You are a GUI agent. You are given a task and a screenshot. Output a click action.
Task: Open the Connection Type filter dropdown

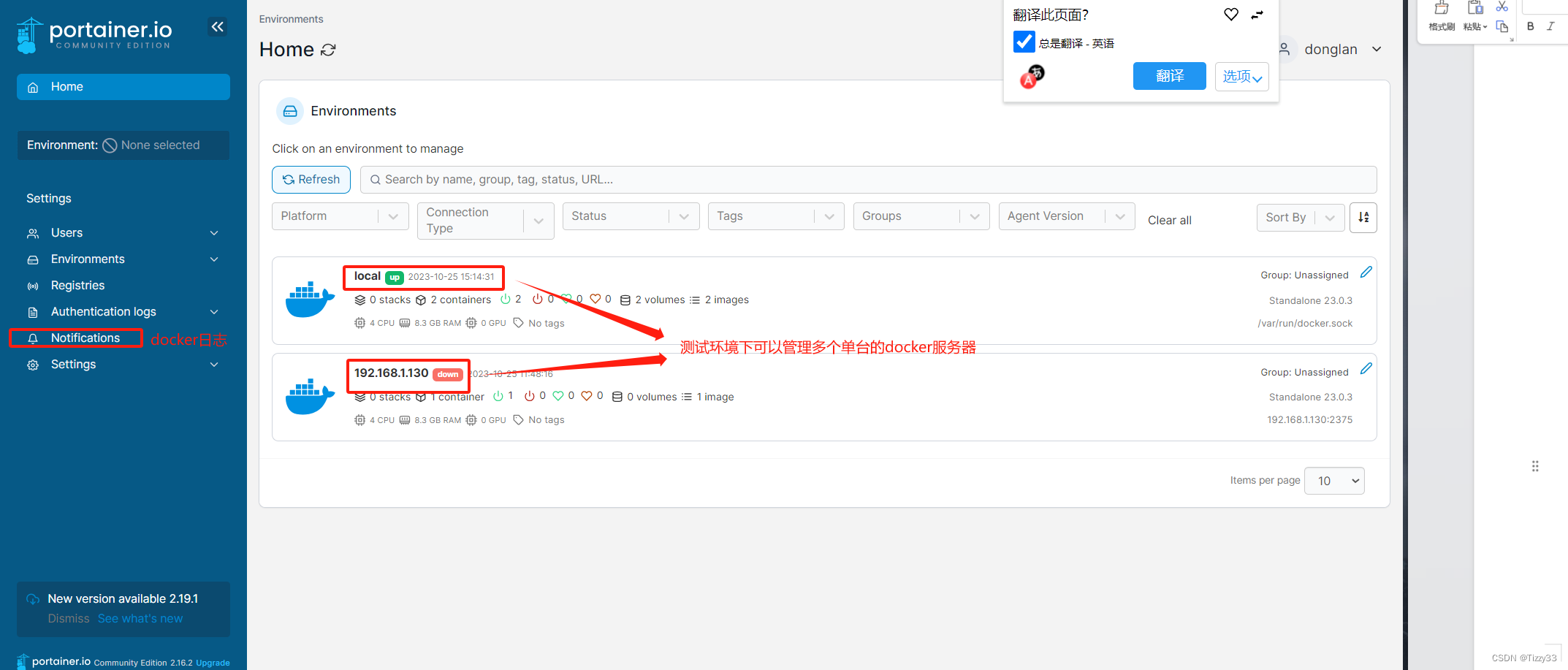486,221
